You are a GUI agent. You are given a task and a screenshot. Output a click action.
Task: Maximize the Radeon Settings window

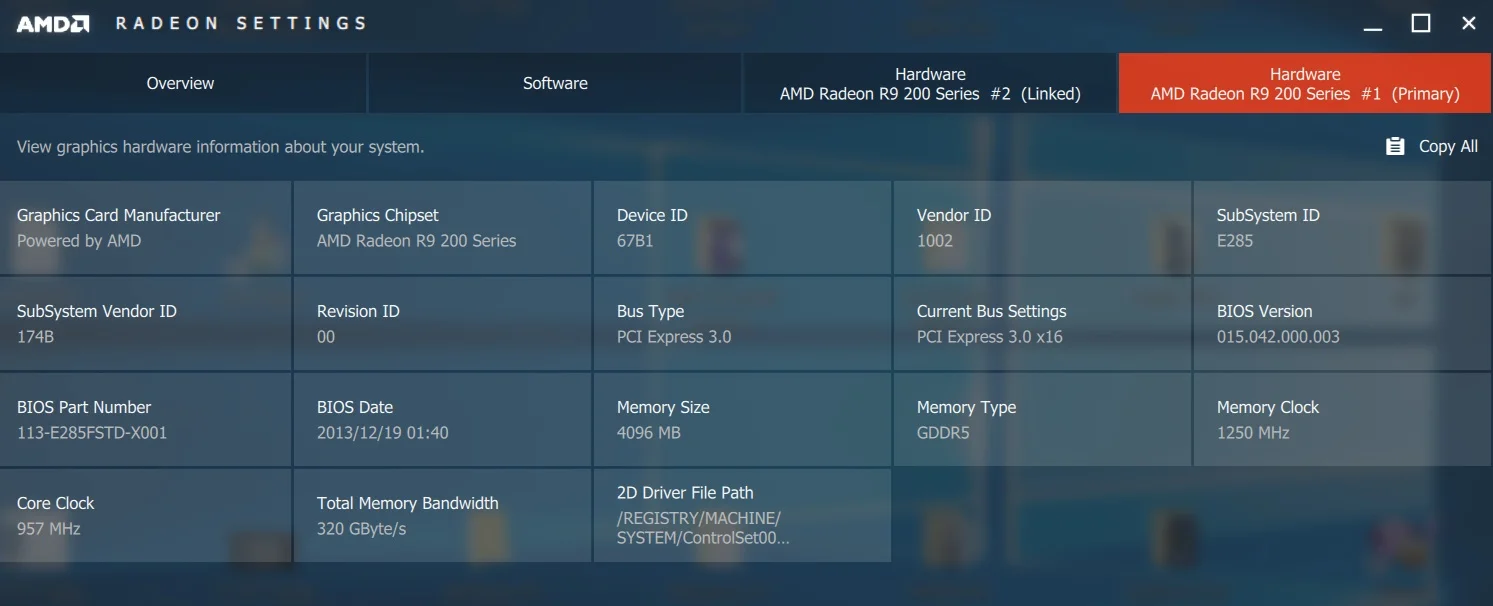1421,23
